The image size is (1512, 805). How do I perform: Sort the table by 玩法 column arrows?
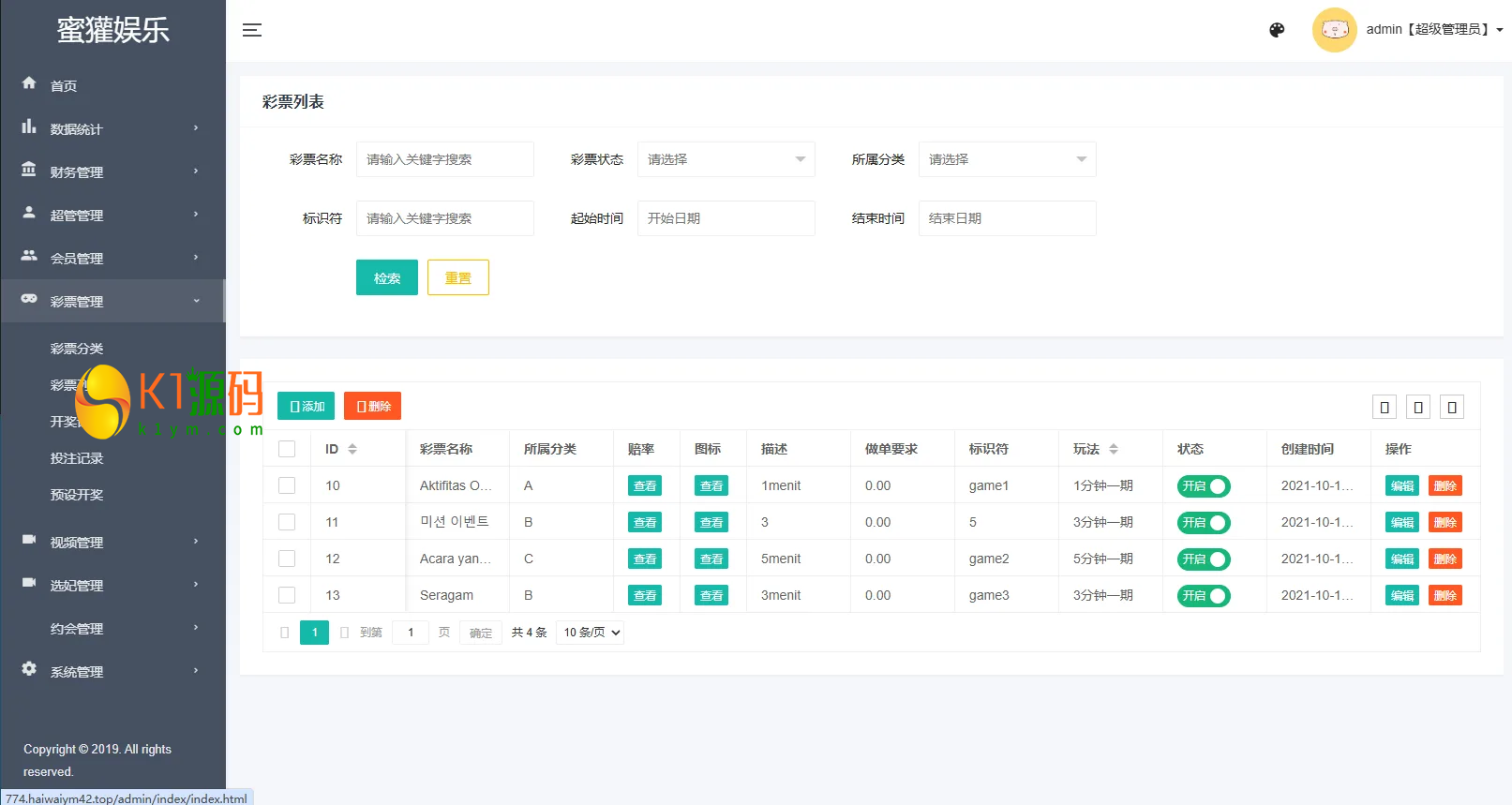coord(1114,449)
